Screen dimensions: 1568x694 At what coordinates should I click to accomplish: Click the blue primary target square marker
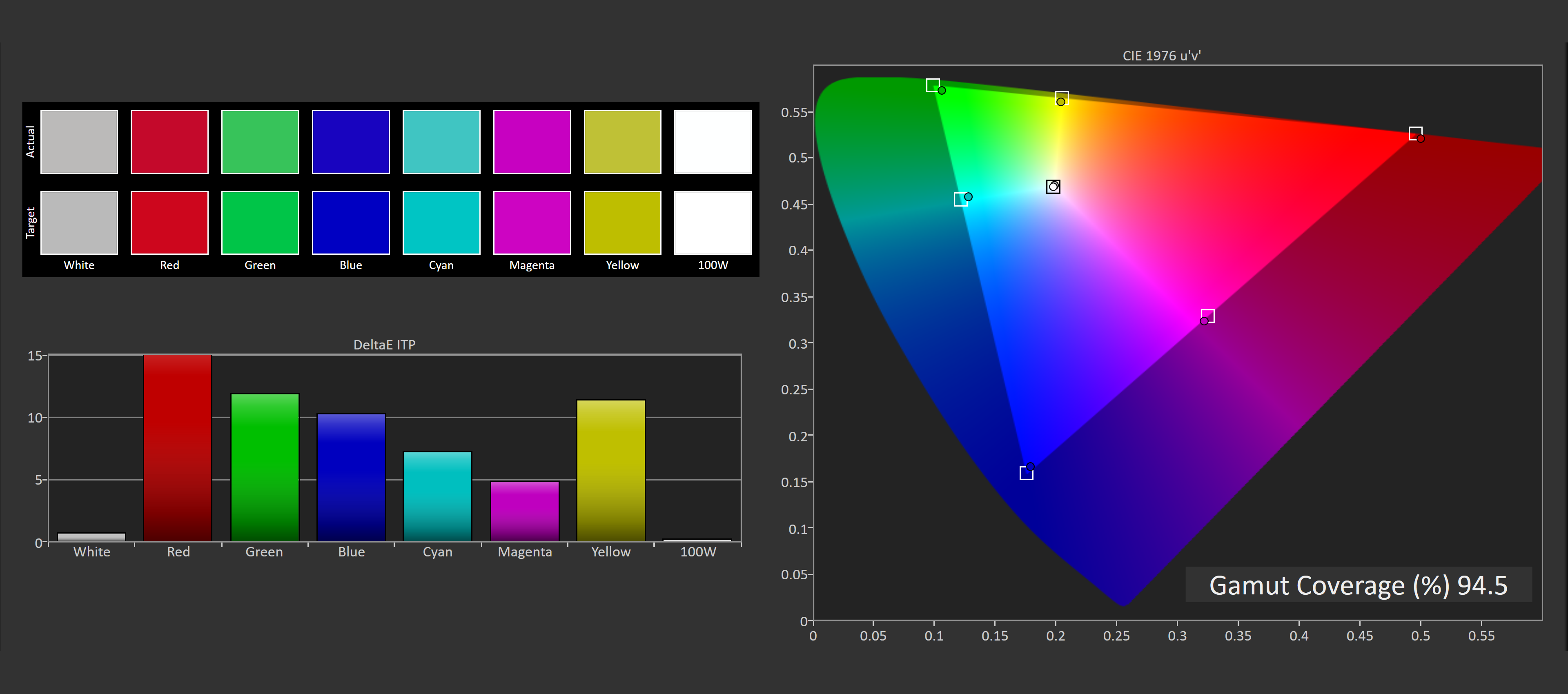(x=1026, y=473)
